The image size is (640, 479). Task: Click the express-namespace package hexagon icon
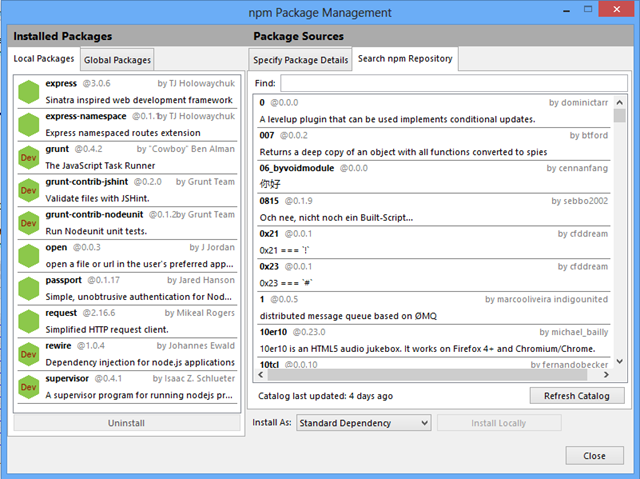[x=29, y=124]
